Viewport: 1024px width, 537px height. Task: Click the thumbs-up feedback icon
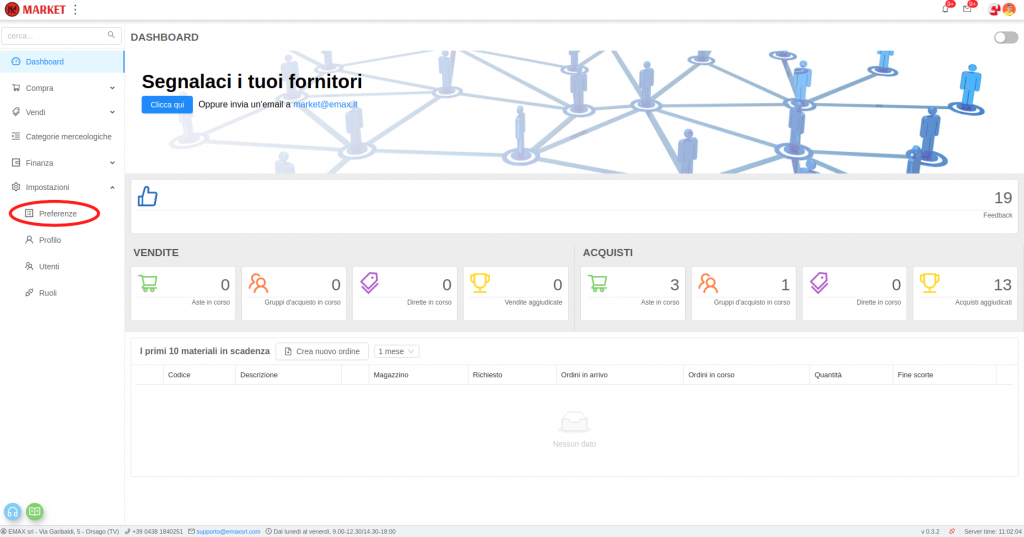(147, 197)
